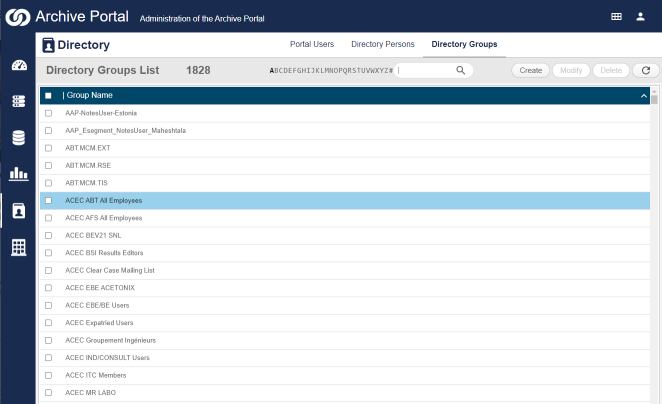Click the refresh list button icon
Screen dimensions: 662x404
click(x=646, y=70)
